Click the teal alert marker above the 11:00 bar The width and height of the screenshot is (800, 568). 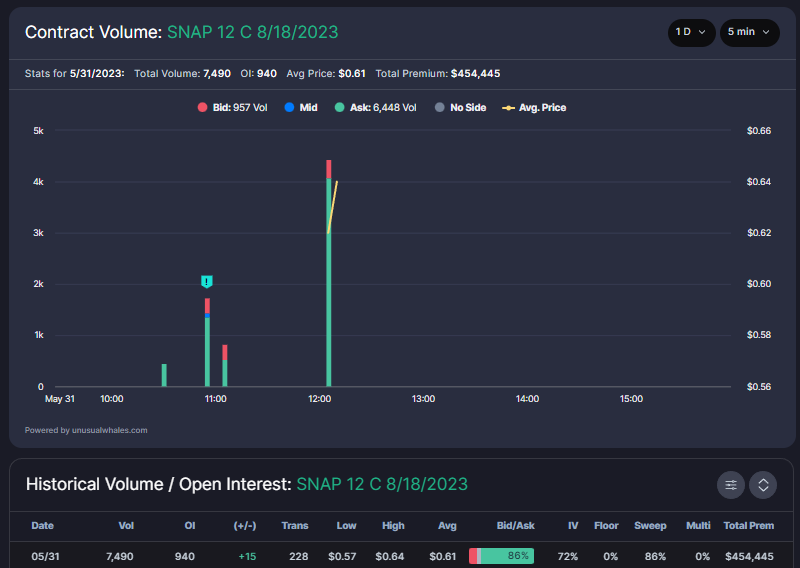point(207,282)
